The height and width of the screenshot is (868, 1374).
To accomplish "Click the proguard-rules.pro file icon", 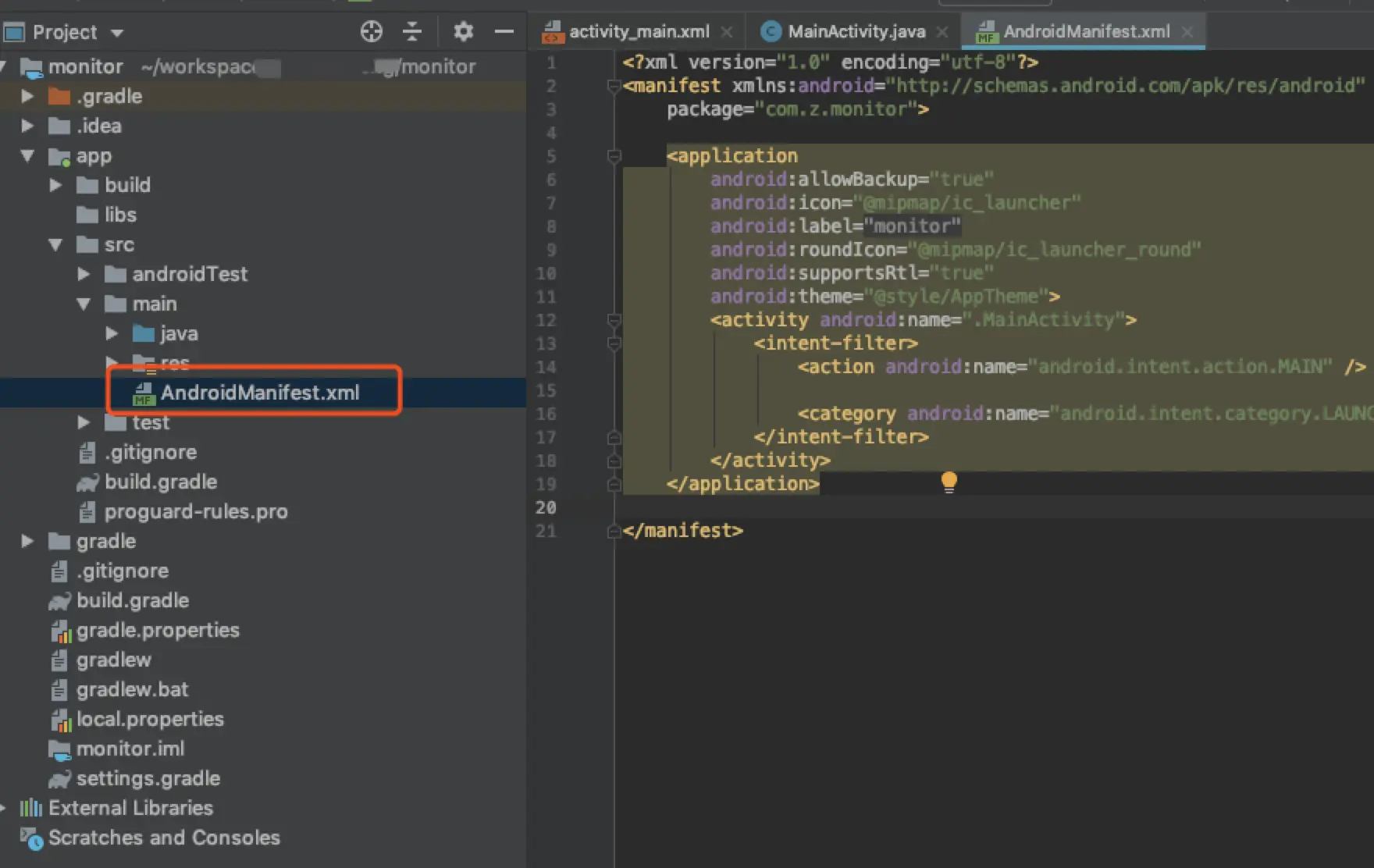I will (87, 512).
